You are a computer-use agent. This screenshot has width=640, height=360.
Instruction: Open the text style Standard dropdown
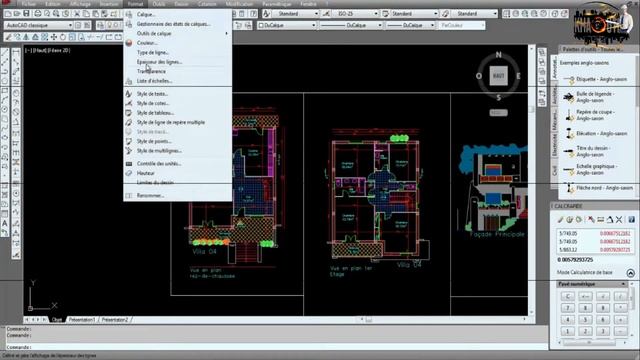coord(295,13)
